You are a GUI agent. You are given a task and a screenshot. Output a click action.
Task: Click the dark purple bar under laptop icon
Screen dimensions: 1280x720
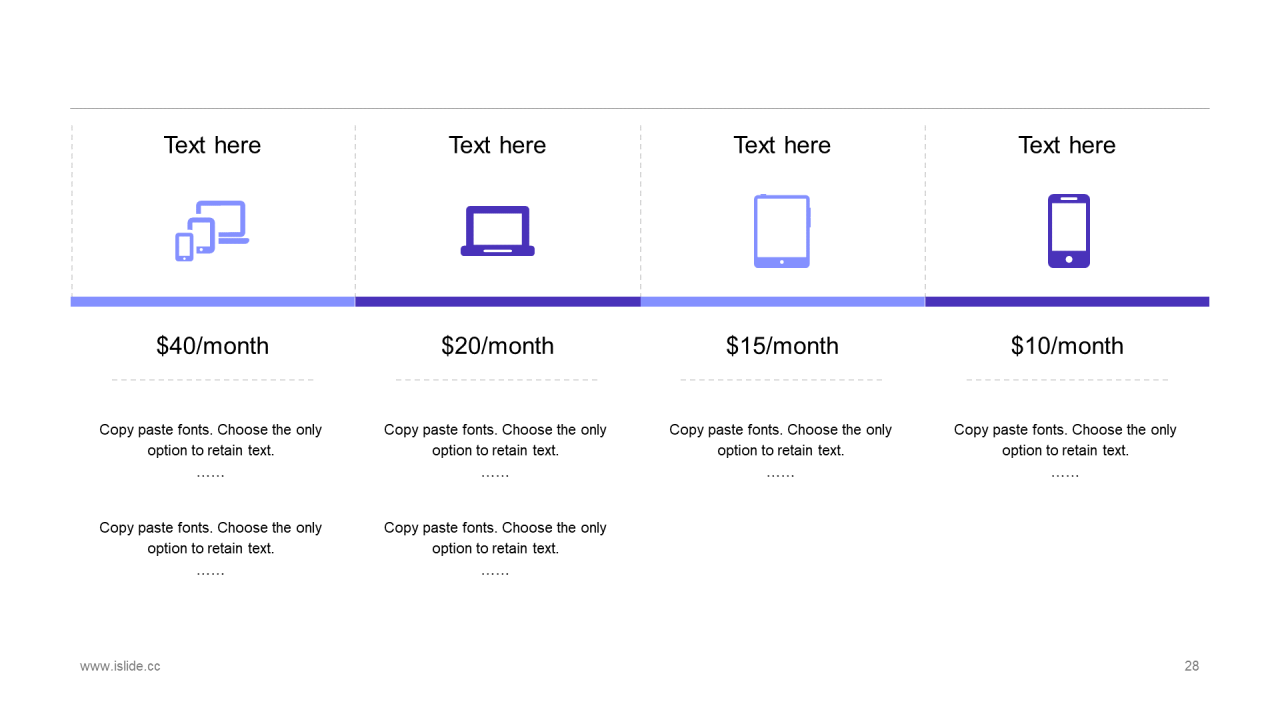tap(498, 302)
